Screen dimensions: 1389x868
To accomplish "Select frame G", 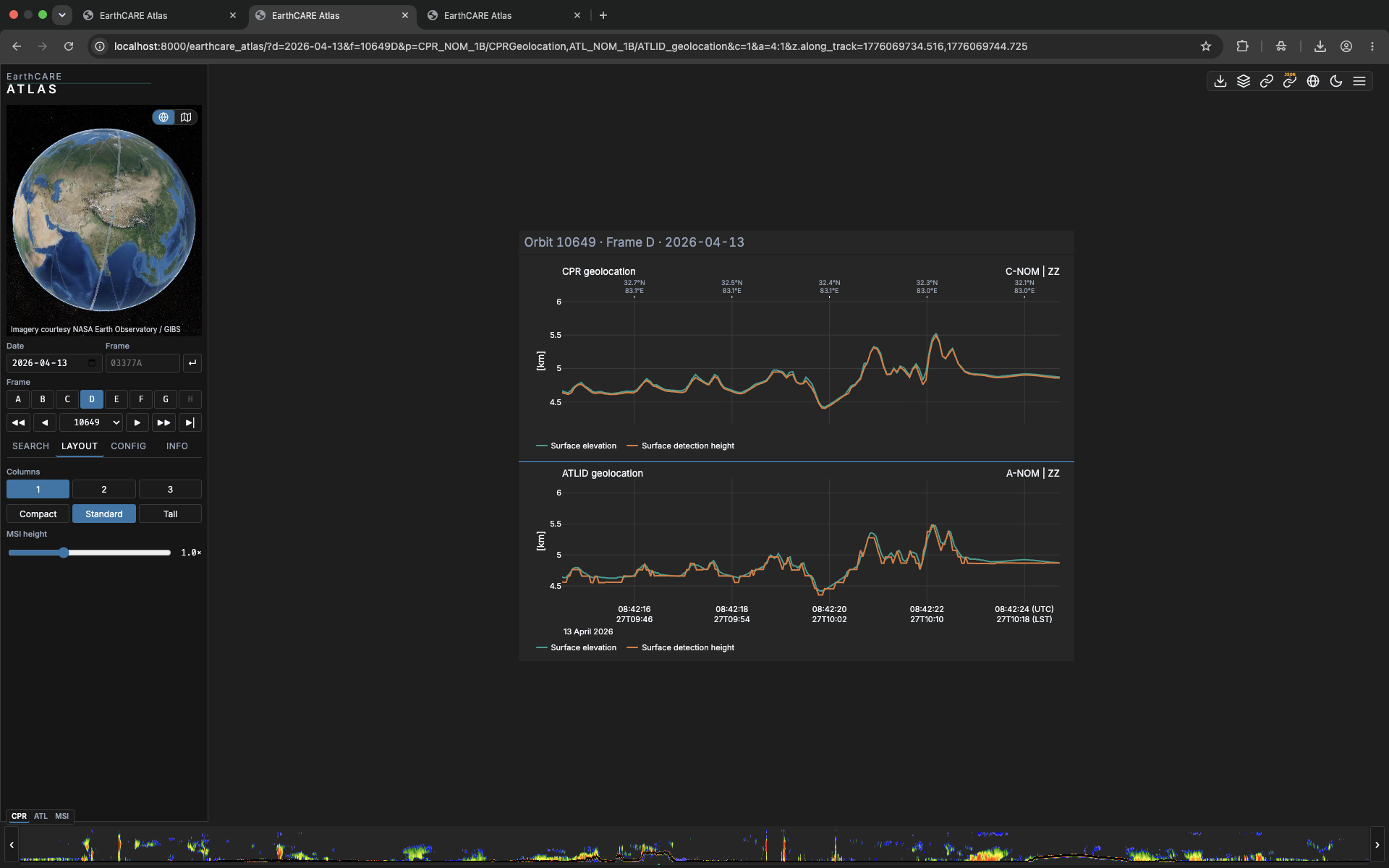I will (166, 399).
